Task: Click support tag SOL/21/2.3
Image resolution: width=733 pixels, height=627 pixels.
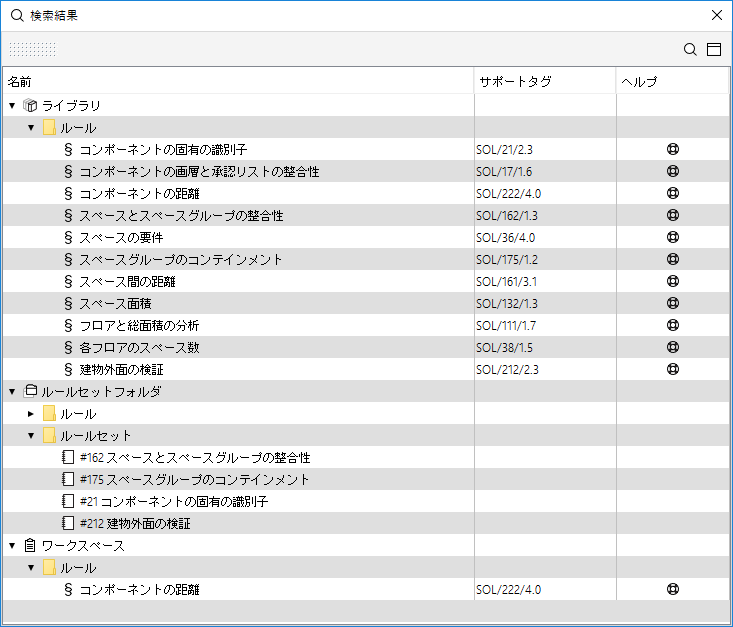Action: pyautogui.click(x=504, y=150)
